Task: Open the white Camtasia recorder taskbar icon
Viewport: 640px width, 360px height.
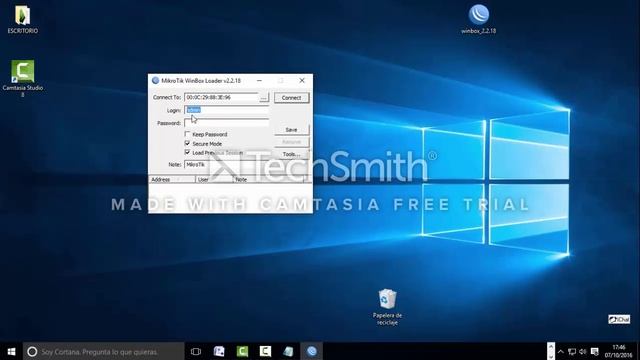Action: 265,351
